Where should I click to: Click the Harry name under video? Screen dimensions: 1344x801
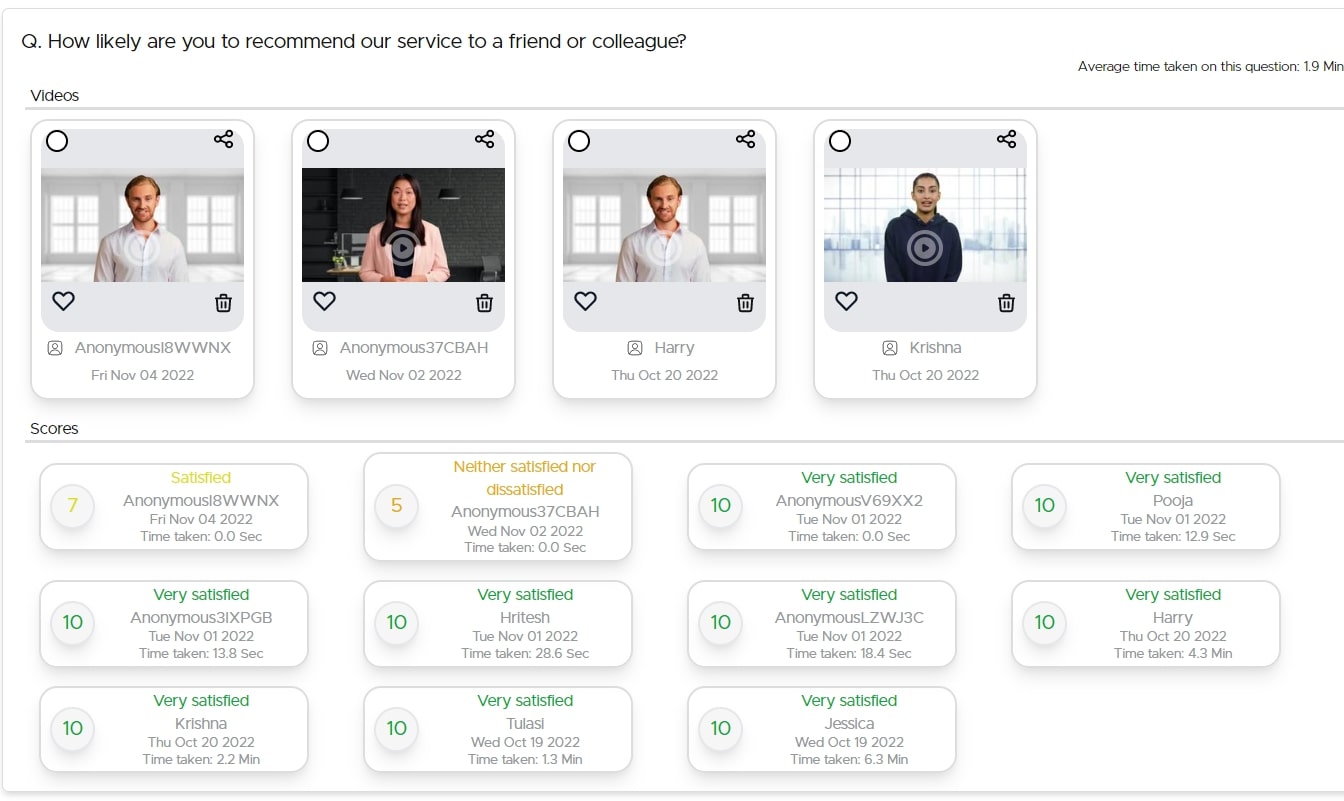[x=674, y=348]
